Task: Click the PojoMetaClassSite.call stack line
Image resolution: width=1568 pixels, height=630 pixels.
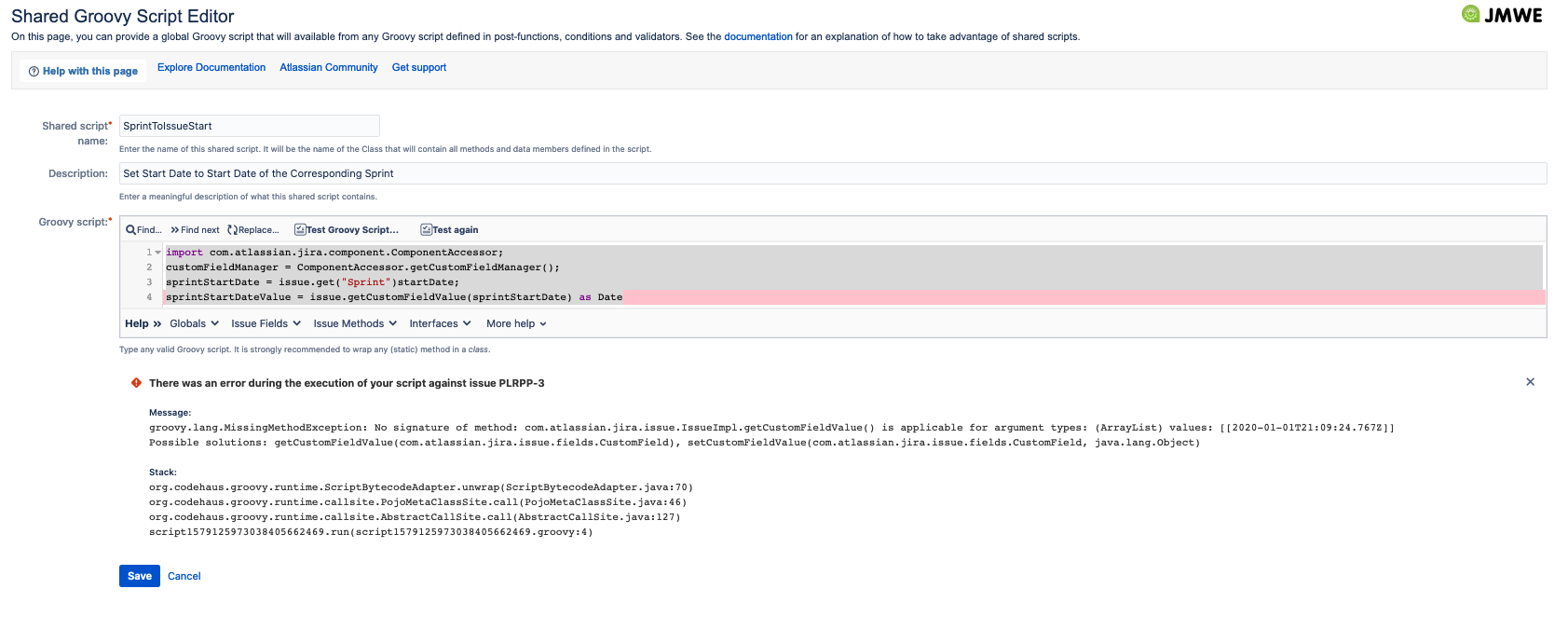Action: [x=417, y=502]
